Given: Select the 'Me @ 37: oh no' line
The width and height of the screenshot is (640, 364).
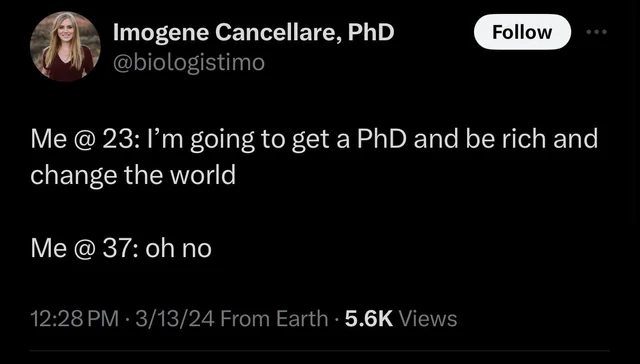Looking at the screenshot, I should 121,249.
